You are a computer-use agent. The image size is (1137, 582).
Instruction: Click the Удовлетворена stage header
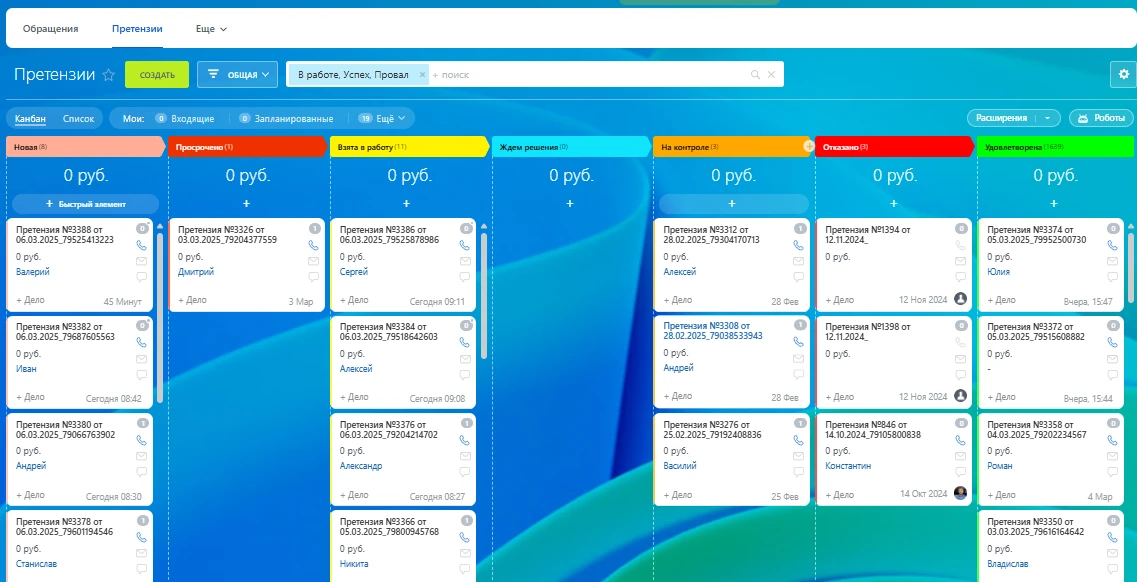(x=1056, y=146)
